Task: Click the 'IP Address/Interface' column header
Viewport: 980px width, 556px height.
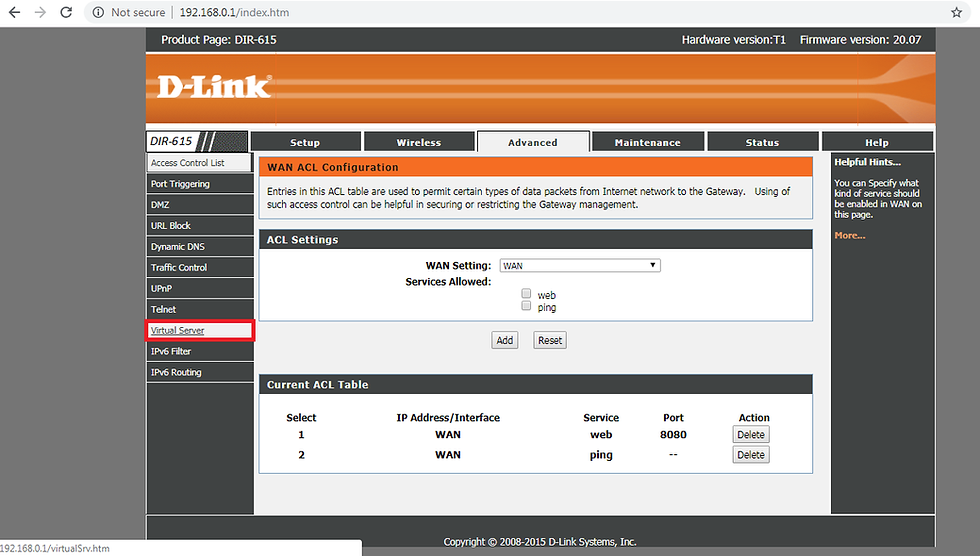Action: (x=448, y=418)
